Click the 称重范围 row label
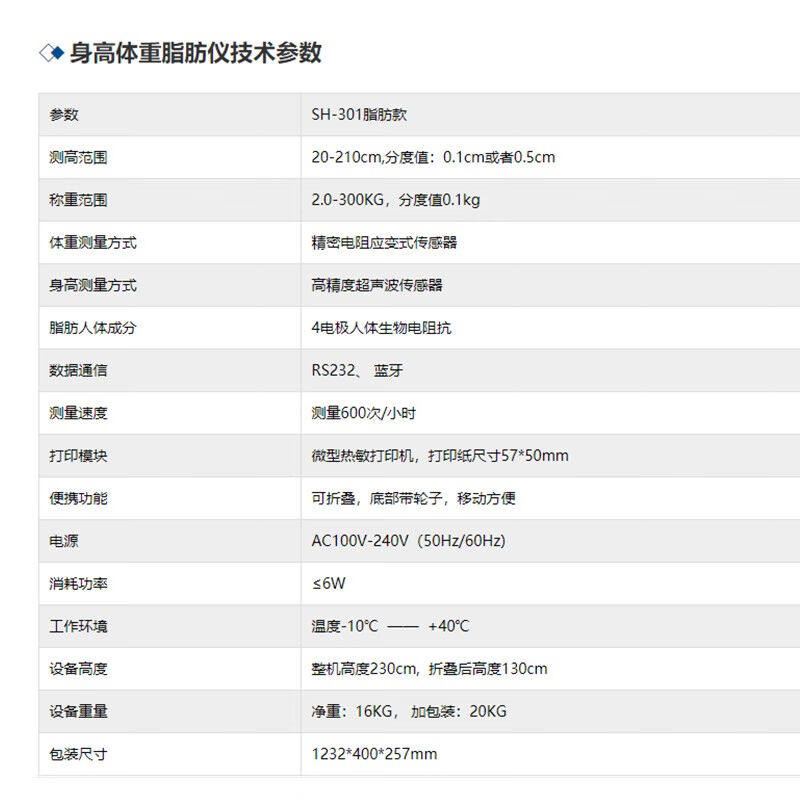This screenshot has height=800, width=800. [x=78, y=200]
